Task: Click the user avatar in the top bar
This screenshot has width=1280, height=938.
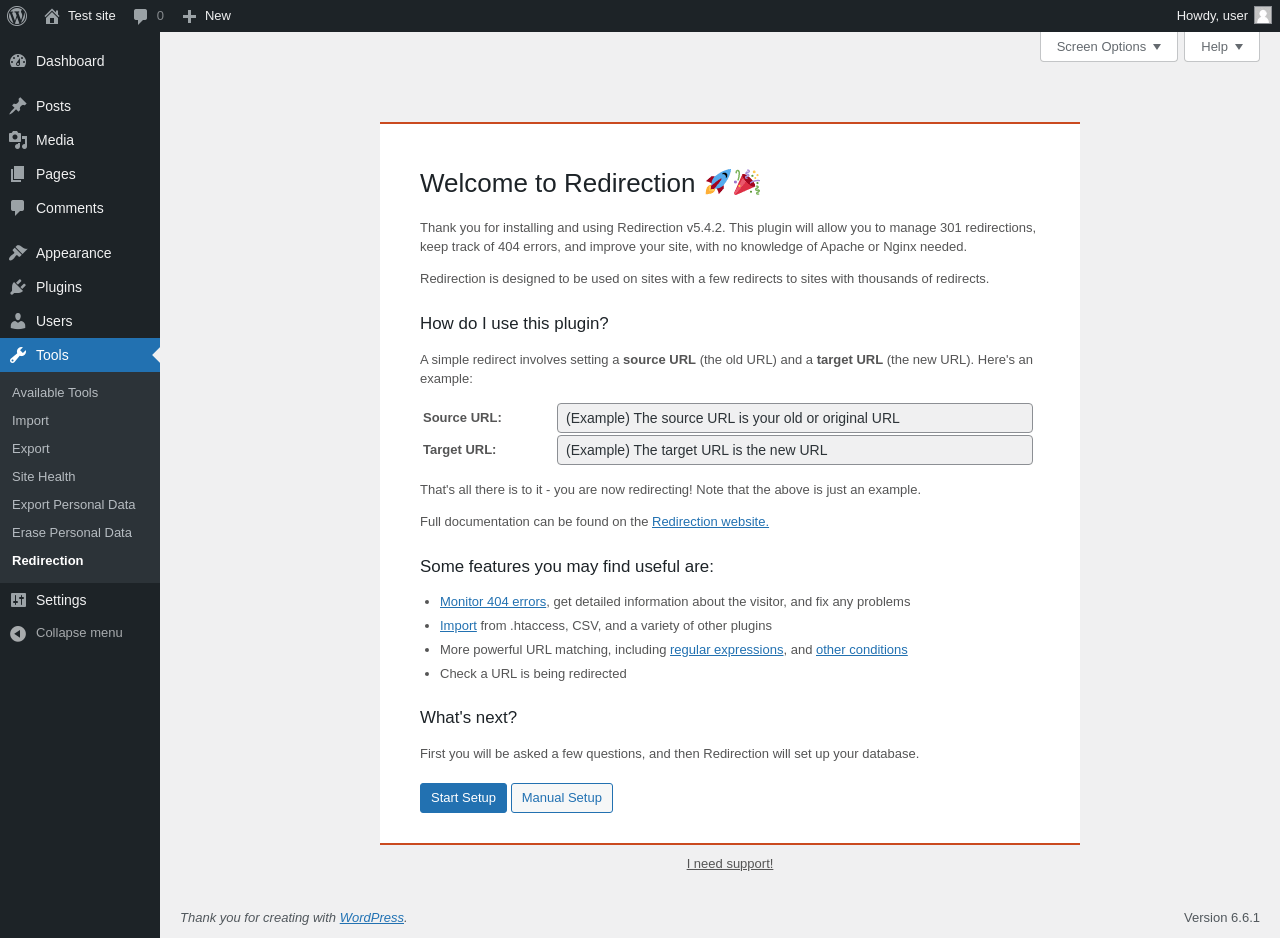Action: coord(1263,16)
